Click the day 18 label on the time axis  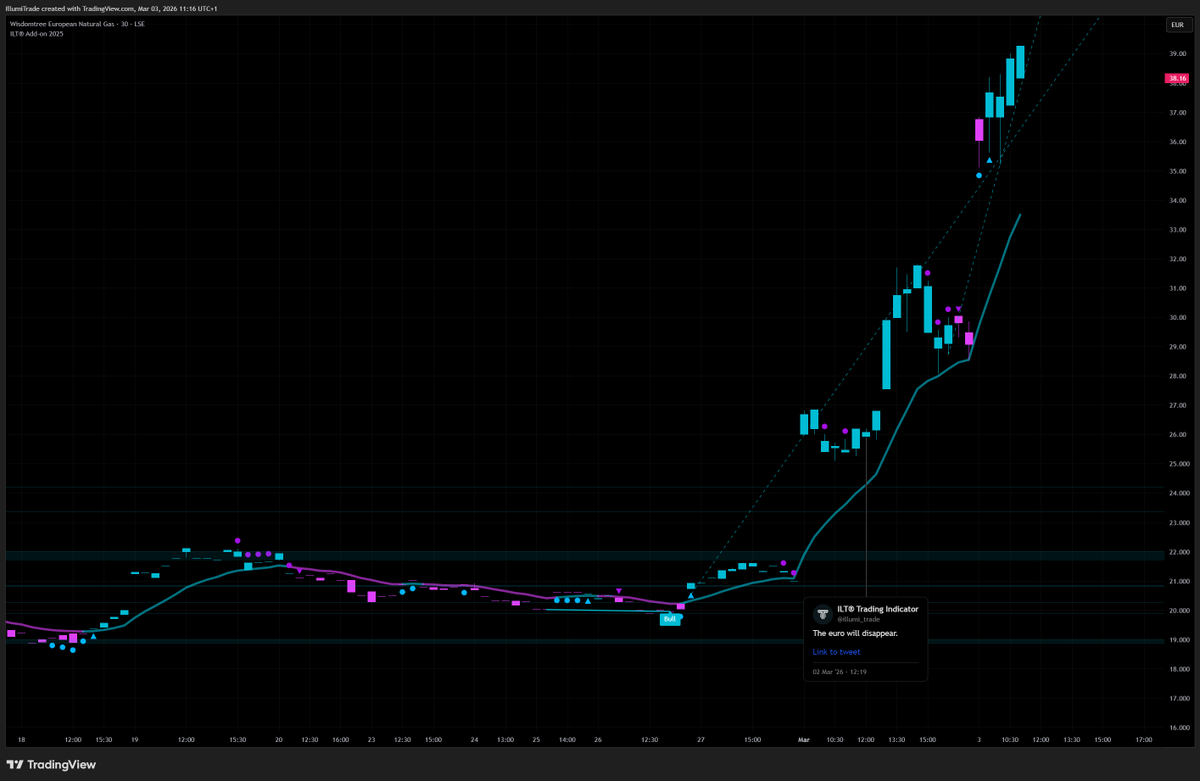tap(22, 740)
